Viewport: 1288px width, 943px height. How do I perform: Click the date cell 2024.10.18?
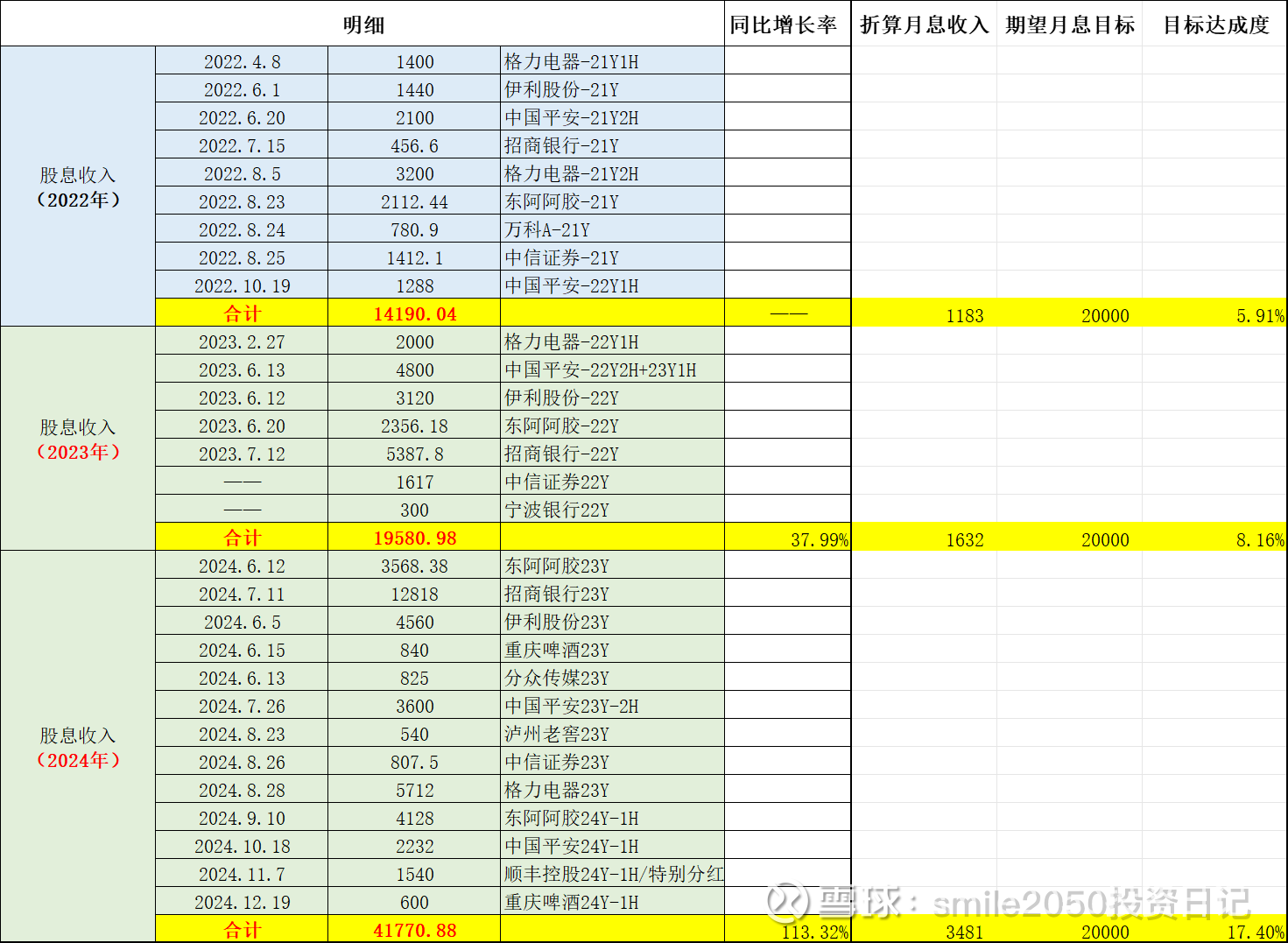[x=242, y=846]
